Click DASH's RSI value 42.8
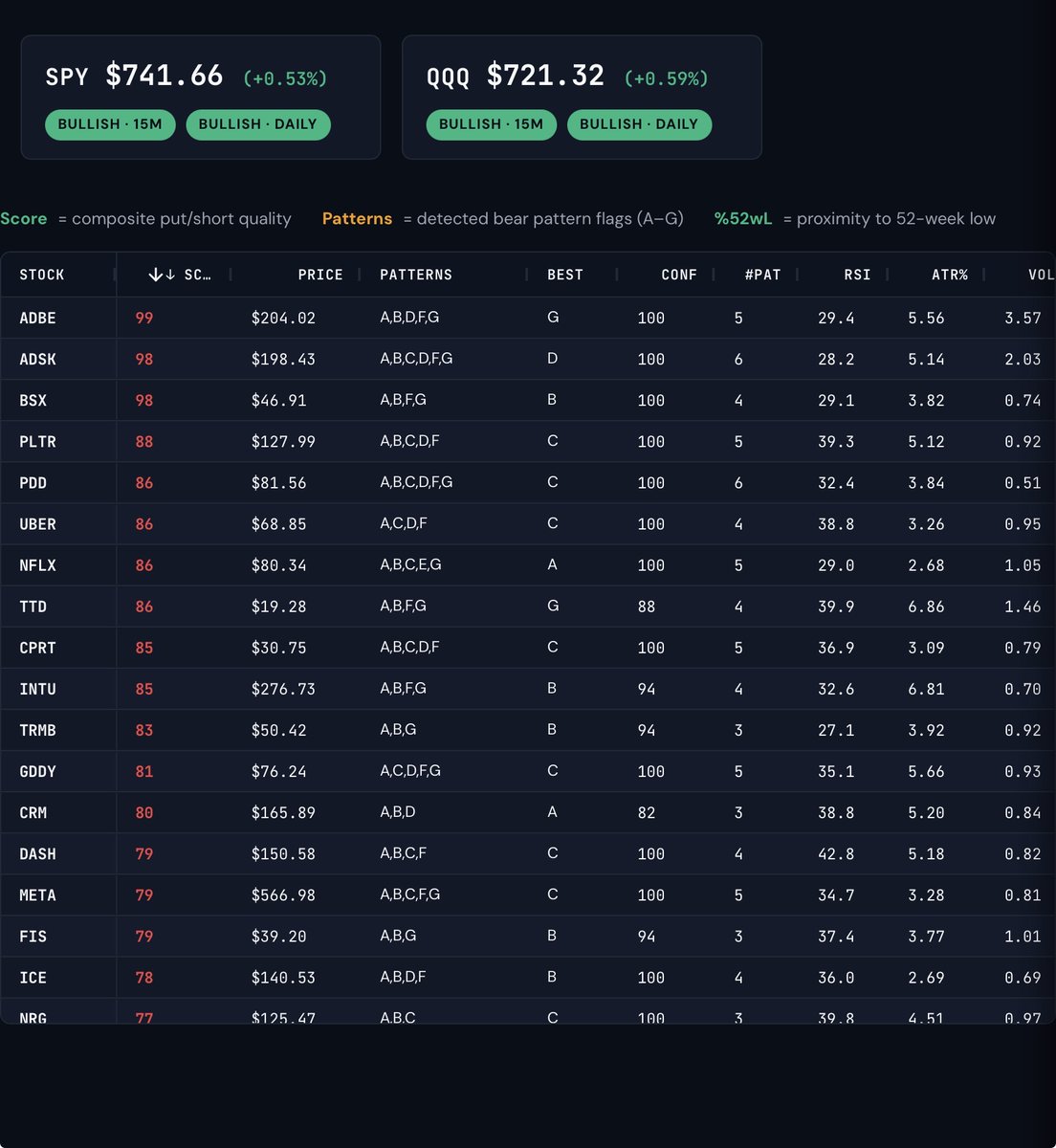This screenshot has width=1056, height=1148. (x=836, y=853)
